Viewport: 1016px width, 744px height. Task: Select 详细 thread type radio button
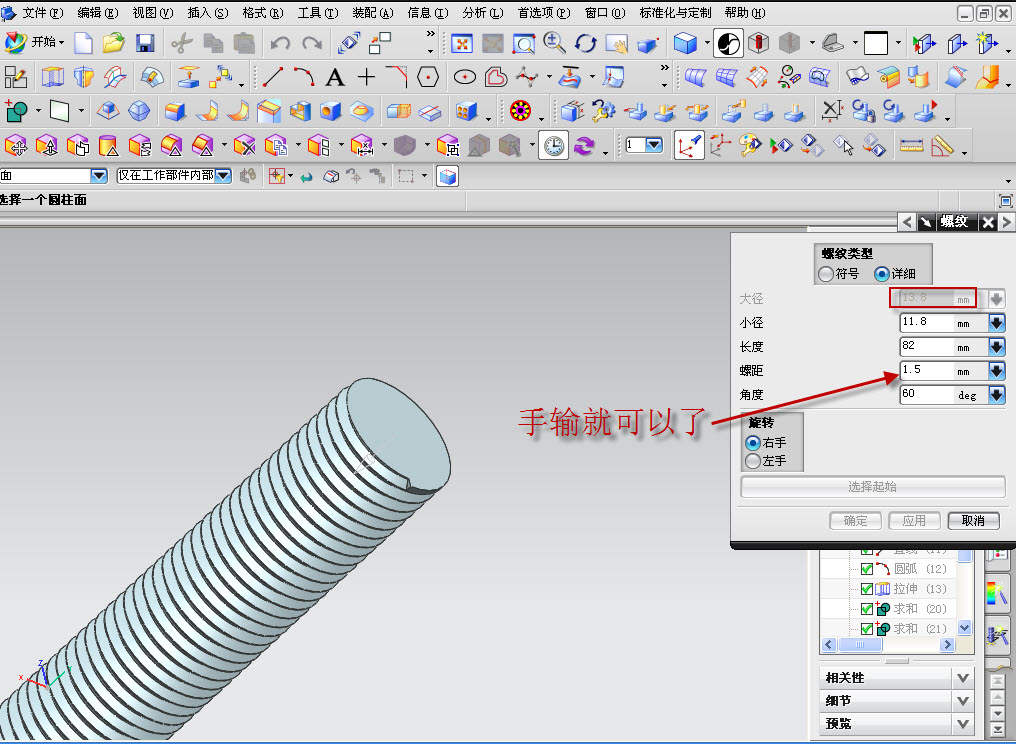pyautogui.click(x=881, y=274)
